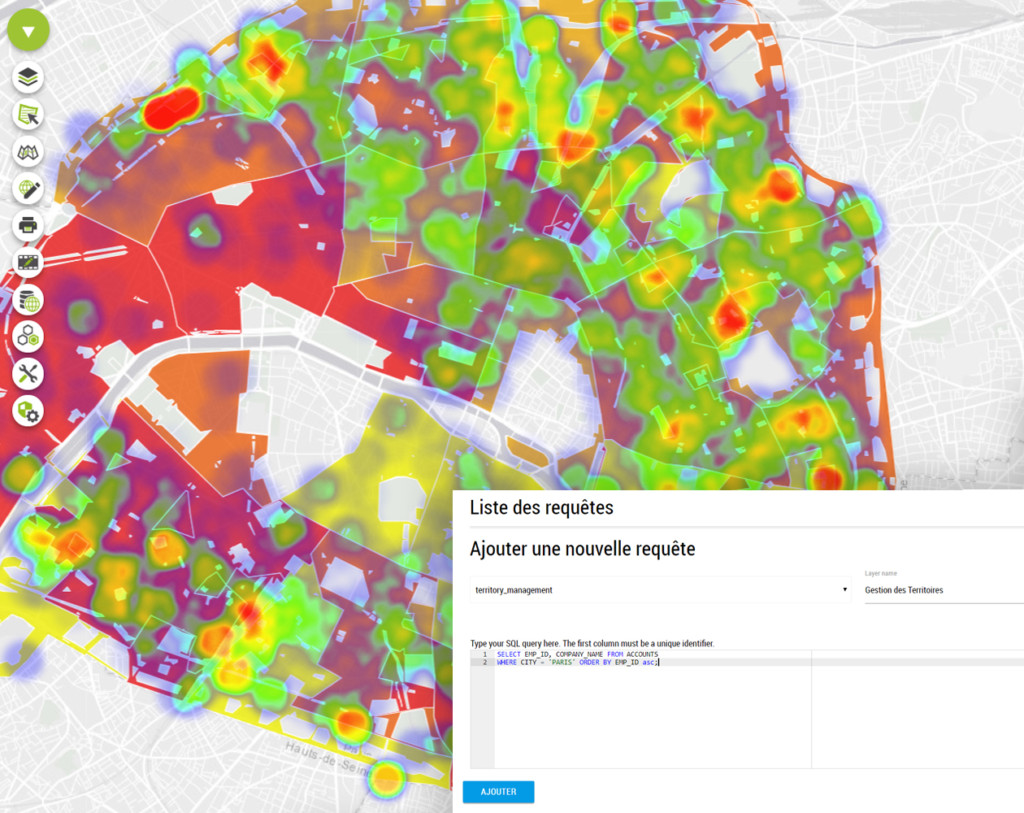Click the 'Ajouter une nouvelle requête' heading
The image size is (1024, 813).
pos(582,549)
